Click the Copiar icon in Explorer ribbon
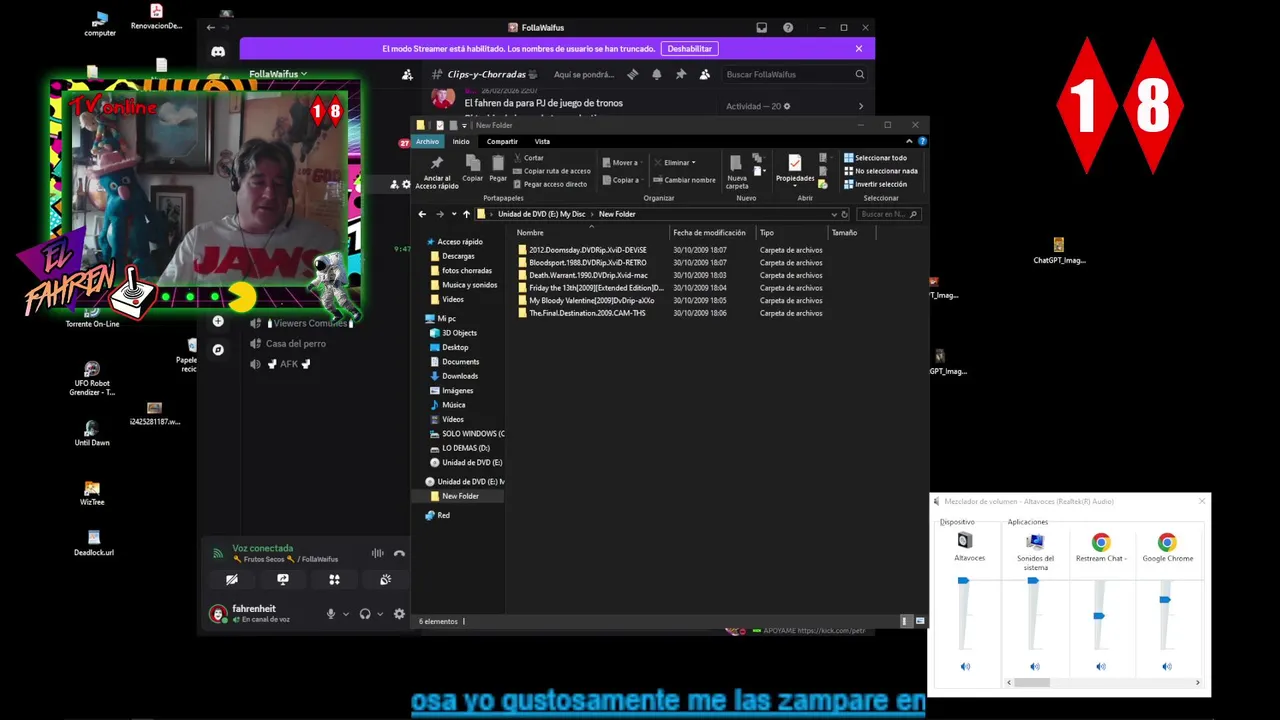This screenshot has height=720, width=1280. [472, 168]
